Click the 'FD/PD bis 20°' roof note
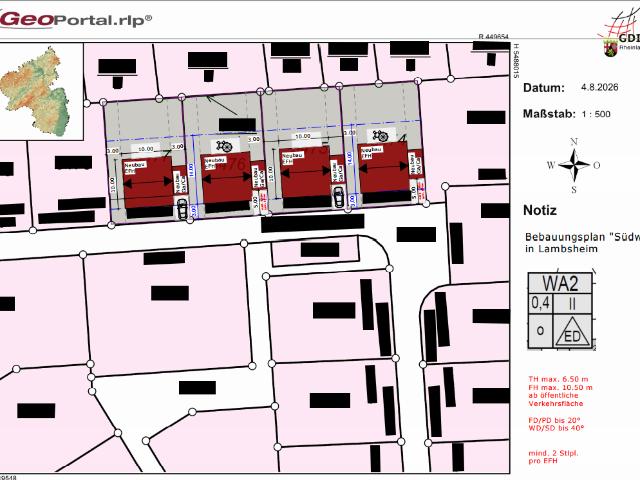The image size is (640, 480). pyautogui.click(x=554, y=420)
